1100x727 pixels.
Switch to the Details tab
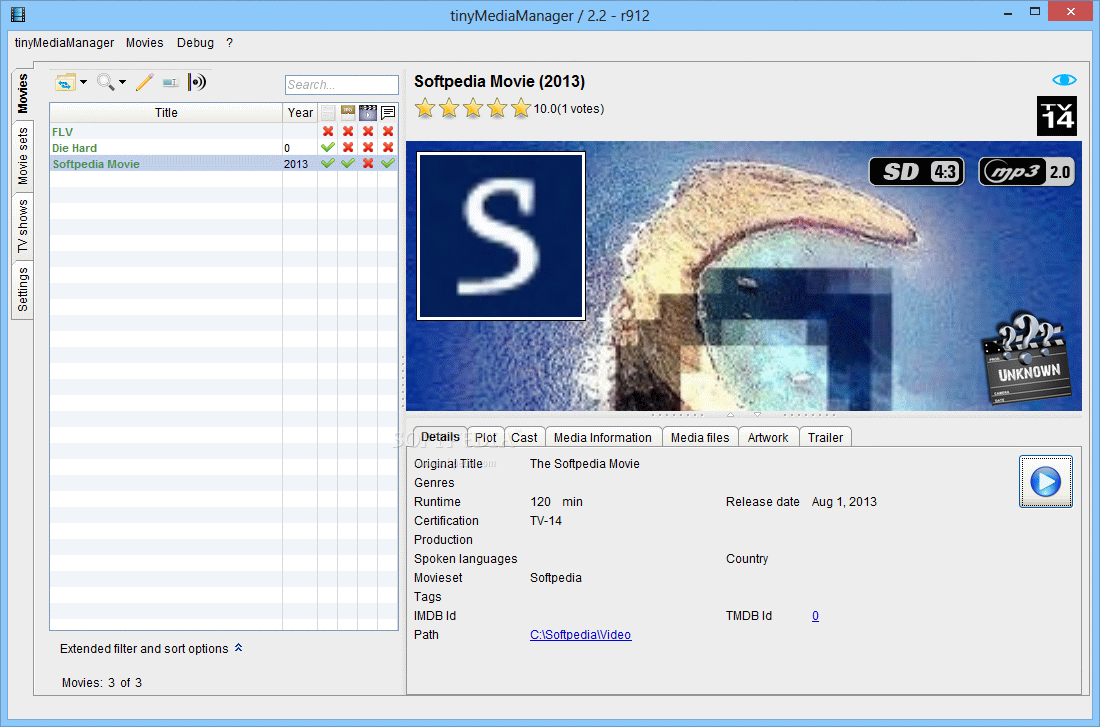[x=440, y=436]
